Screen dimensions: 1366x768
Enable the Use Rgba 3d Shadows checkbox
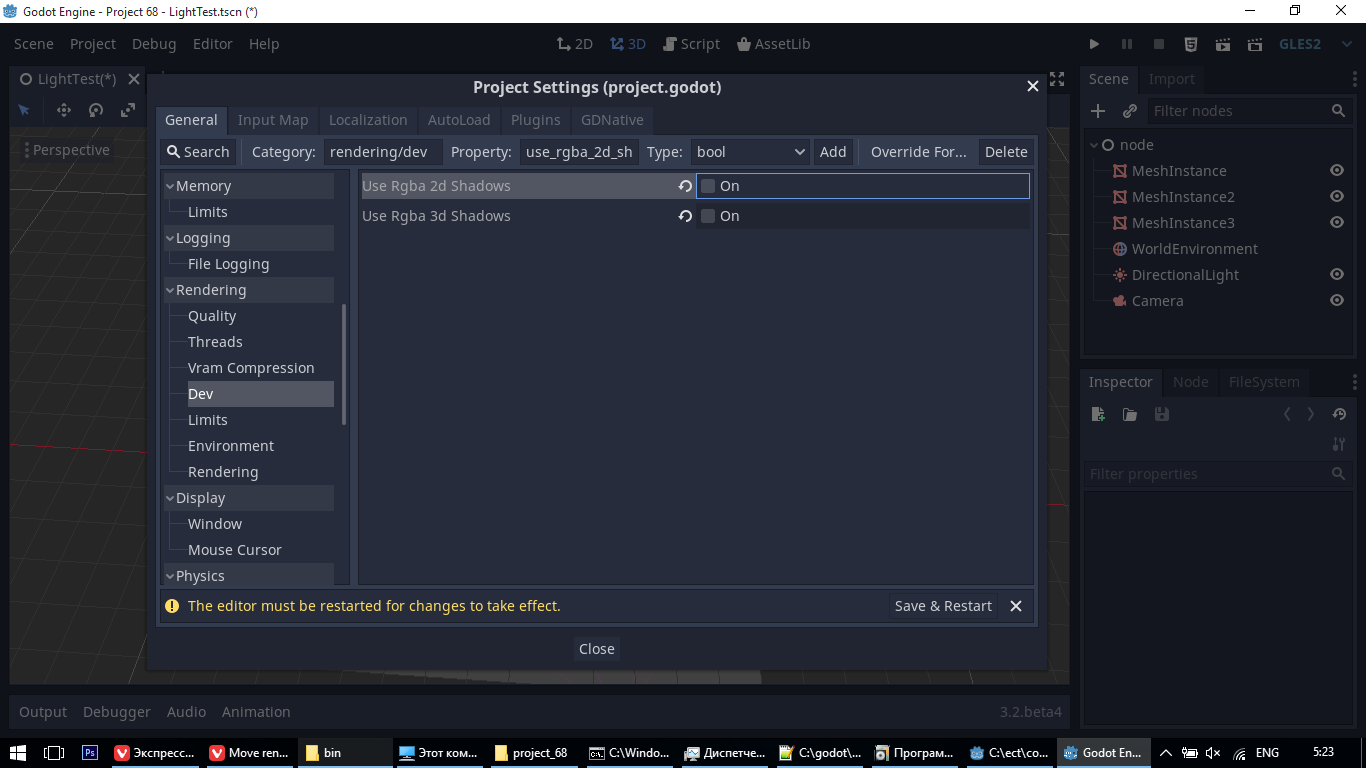tap(707, 215)
